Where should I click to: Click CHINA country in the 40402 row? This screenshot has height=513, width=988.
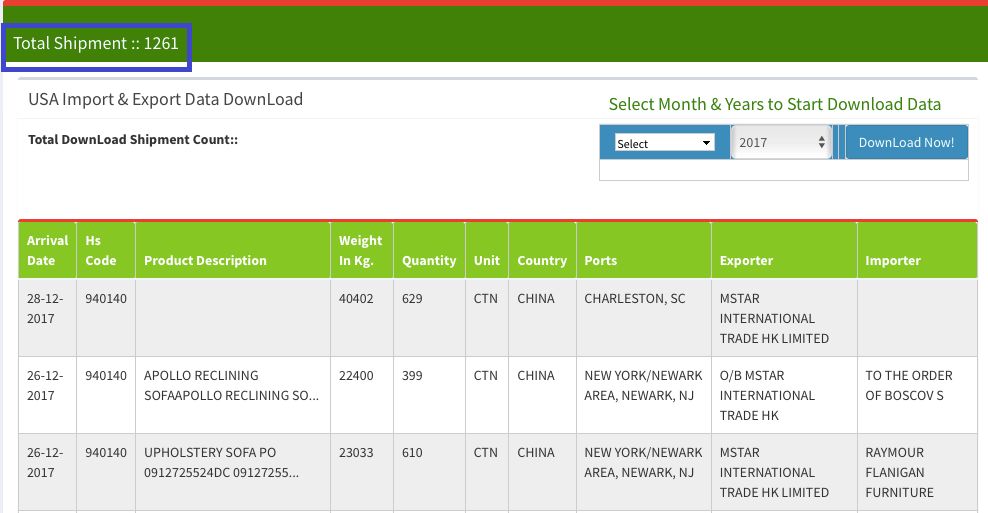point(536,299)
